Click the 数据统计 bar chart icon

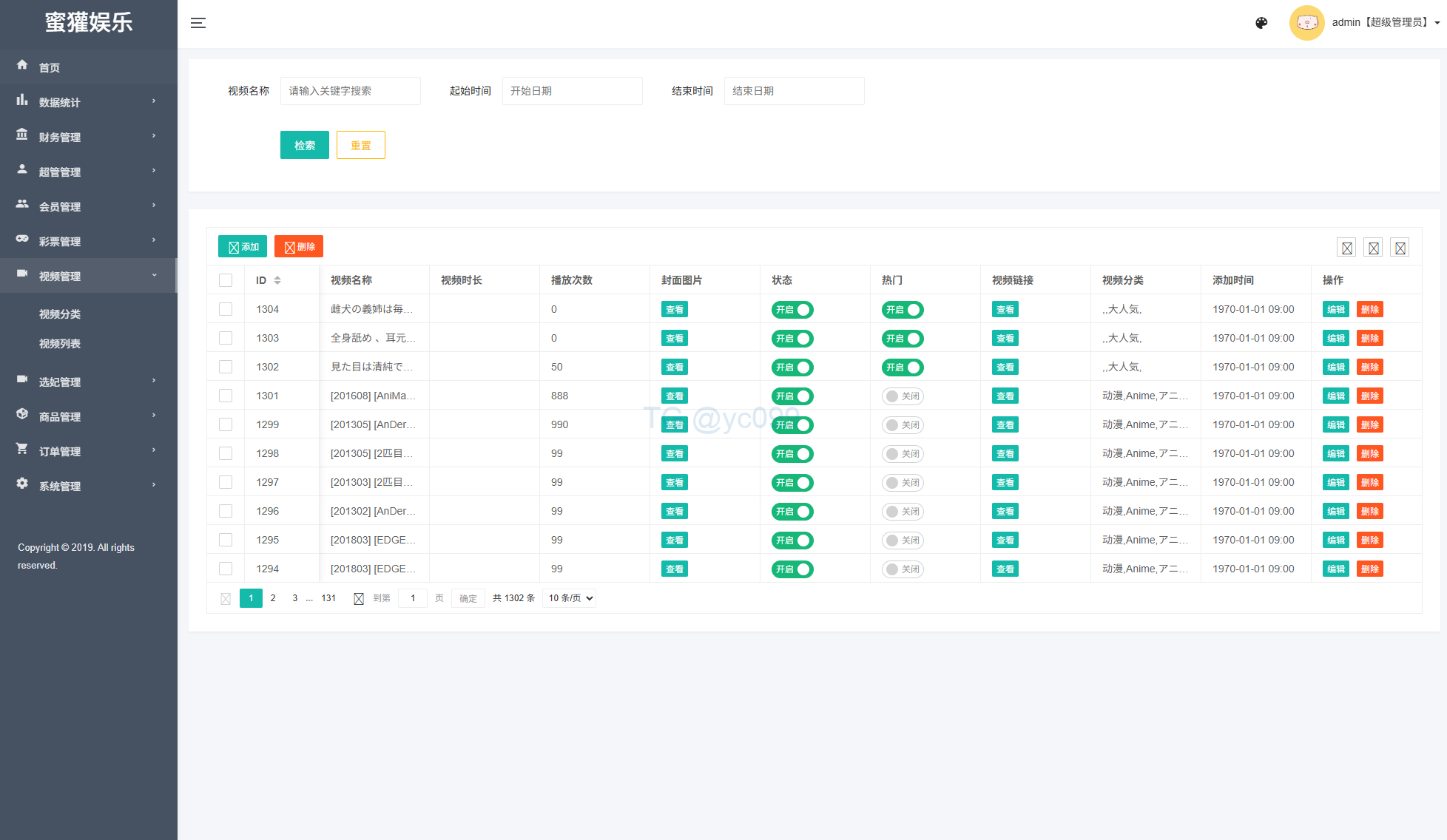[22, 100]
